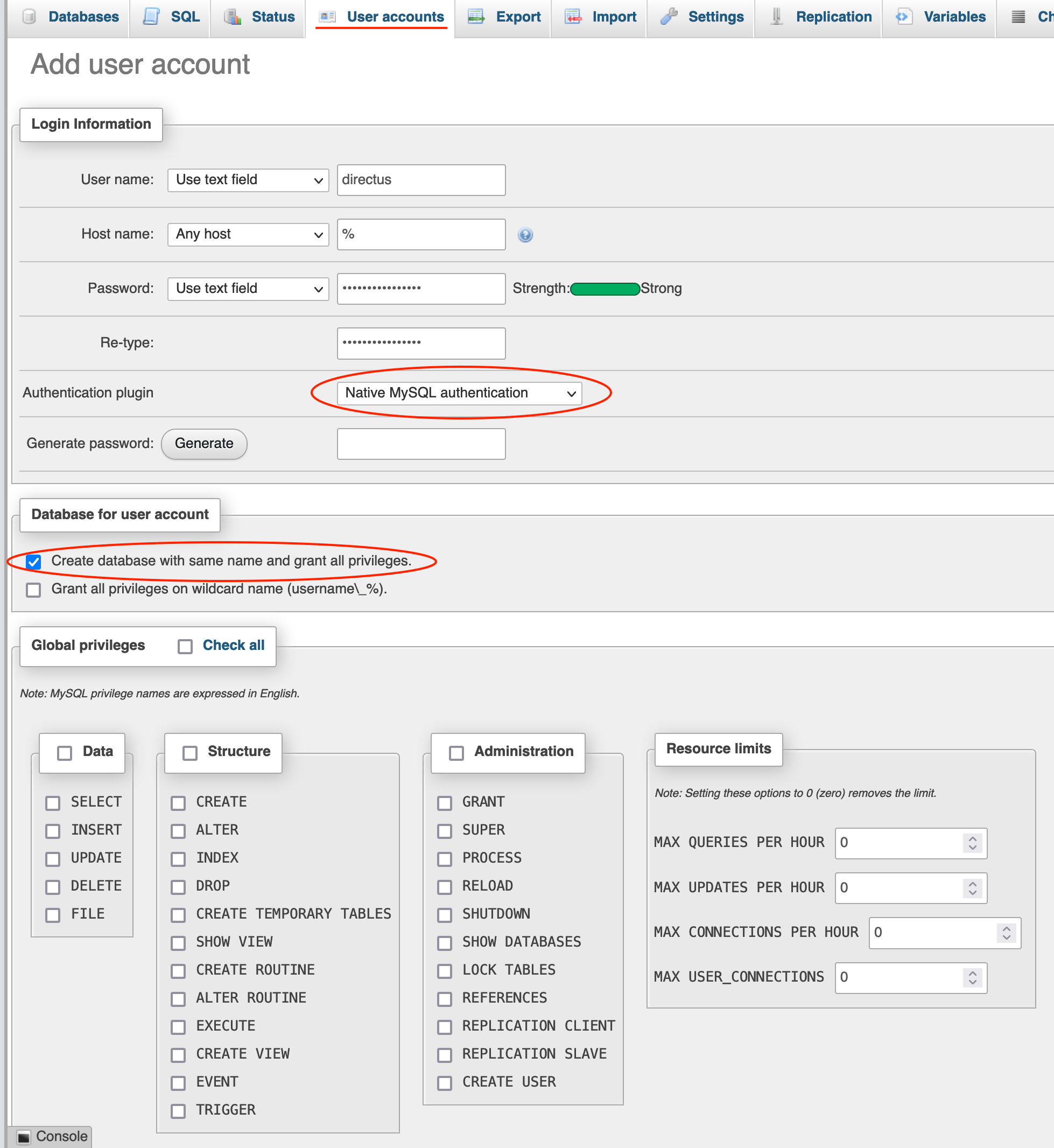This screenshot has width=1054, height=1148.
Task: Increase MAX QUERIES PER HOUR stepper
Action: [x=972, y=838]
